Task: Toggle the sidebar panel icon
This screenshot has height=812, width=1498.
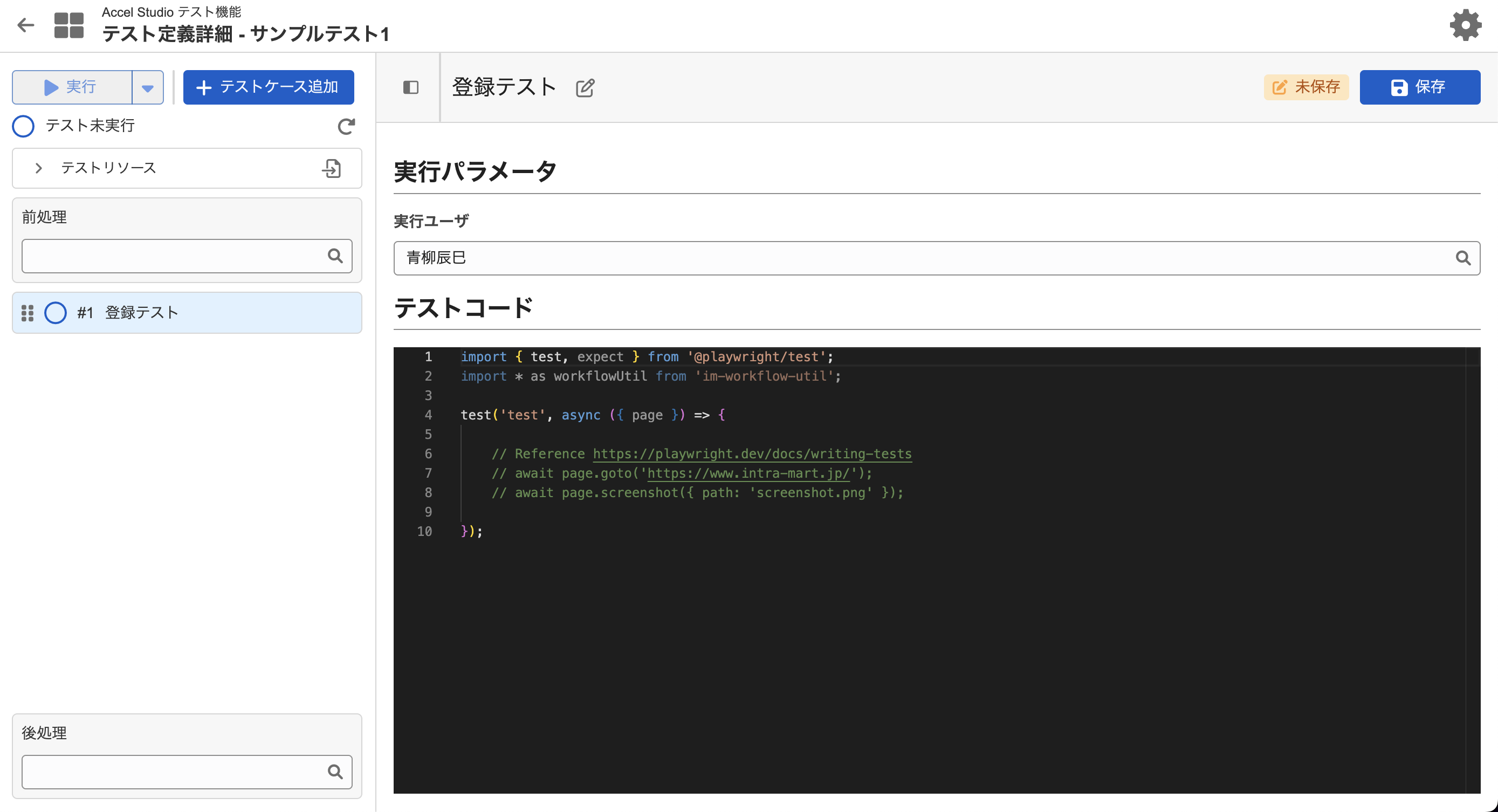Action: tap(410, 87)
